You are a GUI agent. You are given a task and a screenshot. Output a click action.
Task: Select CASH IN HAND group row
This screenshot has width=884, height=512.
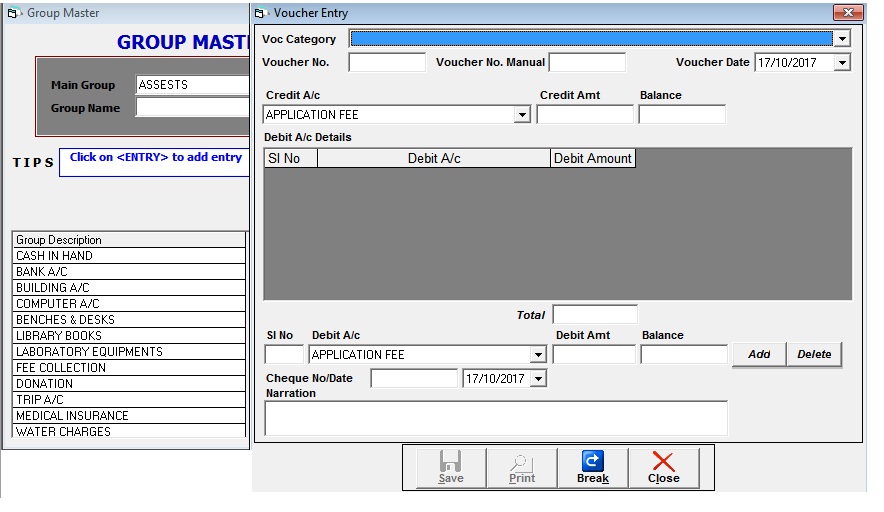[x=129, y=256]
